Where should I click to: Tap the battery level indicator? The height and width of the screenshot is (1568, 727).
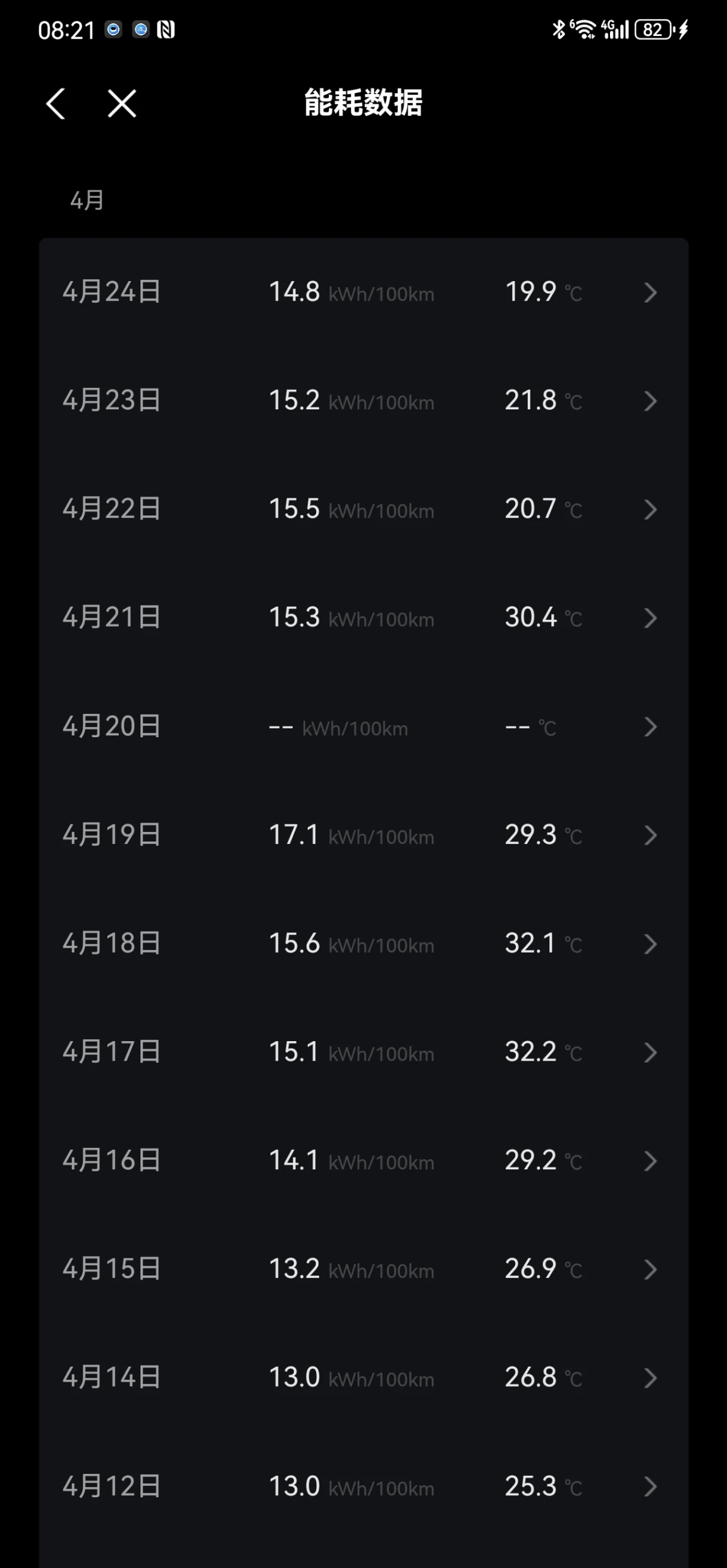tap(654, 30)
